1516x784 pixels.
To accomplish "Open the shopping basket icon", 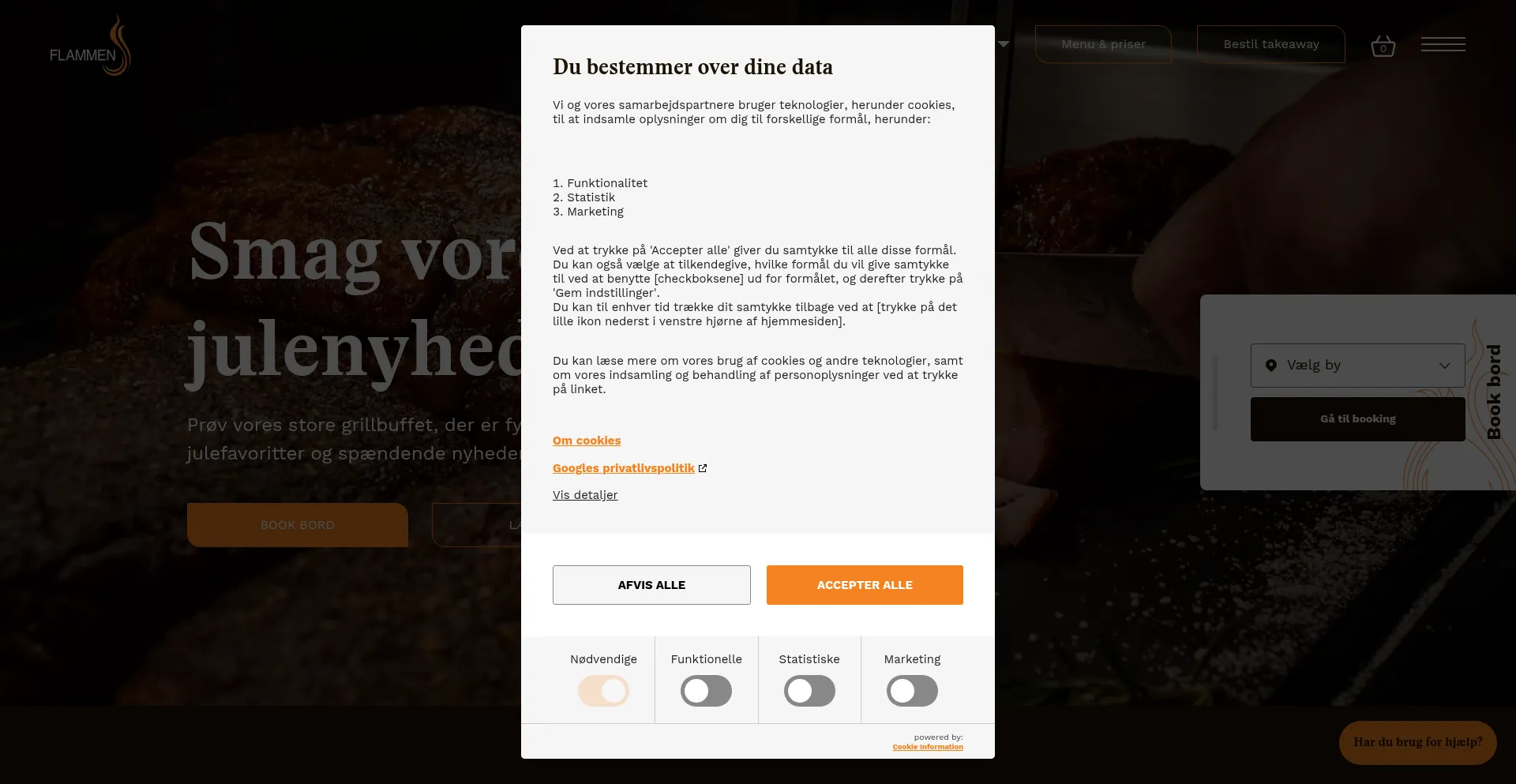I will point(1383,46).
